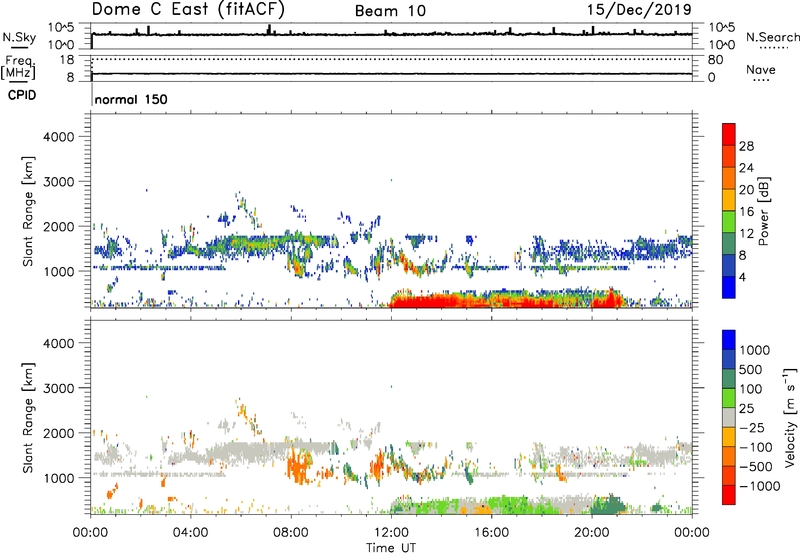Pick the orange 20–24 dB Power colorbar segment

(729, 178)
